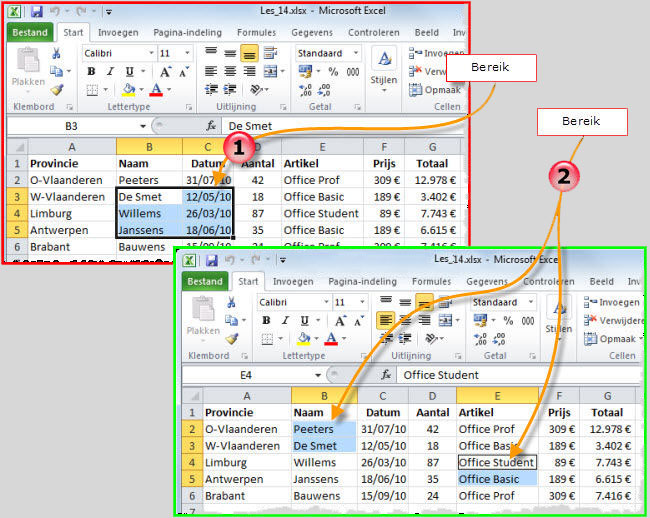Open Invoegen tab in top window
Screen dimensions: 650x518
118,32
